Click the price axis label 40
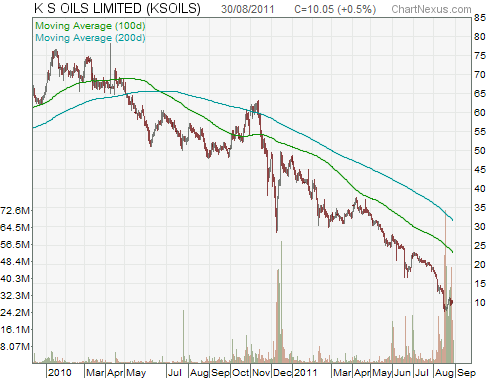The height and width of the screenshot is (378, 498). (x=480, y=189)
